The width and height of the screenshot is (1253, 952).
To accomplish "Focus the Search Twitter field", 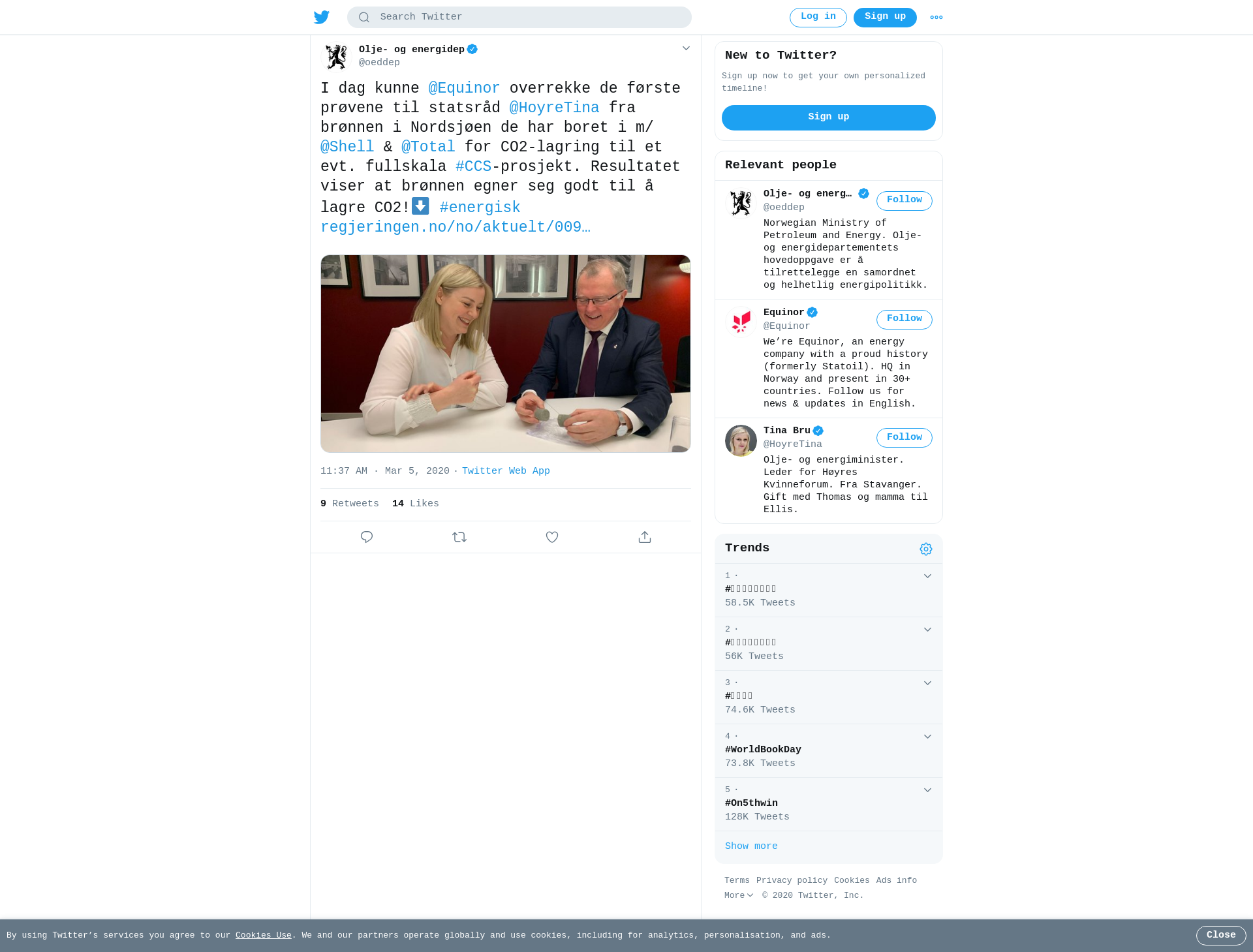I will coord(519,17).
